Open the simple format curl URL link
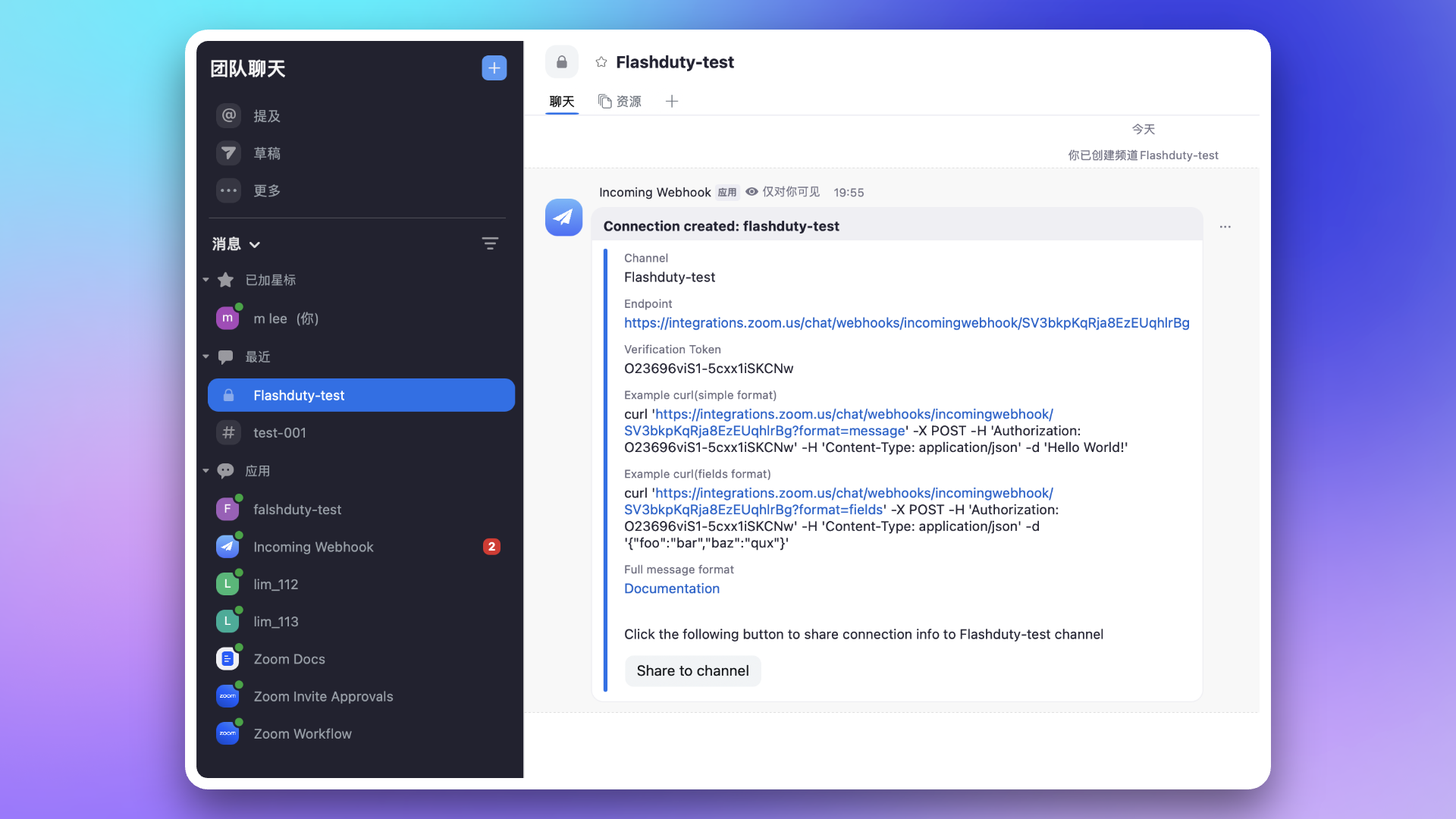 click(839, 422)
